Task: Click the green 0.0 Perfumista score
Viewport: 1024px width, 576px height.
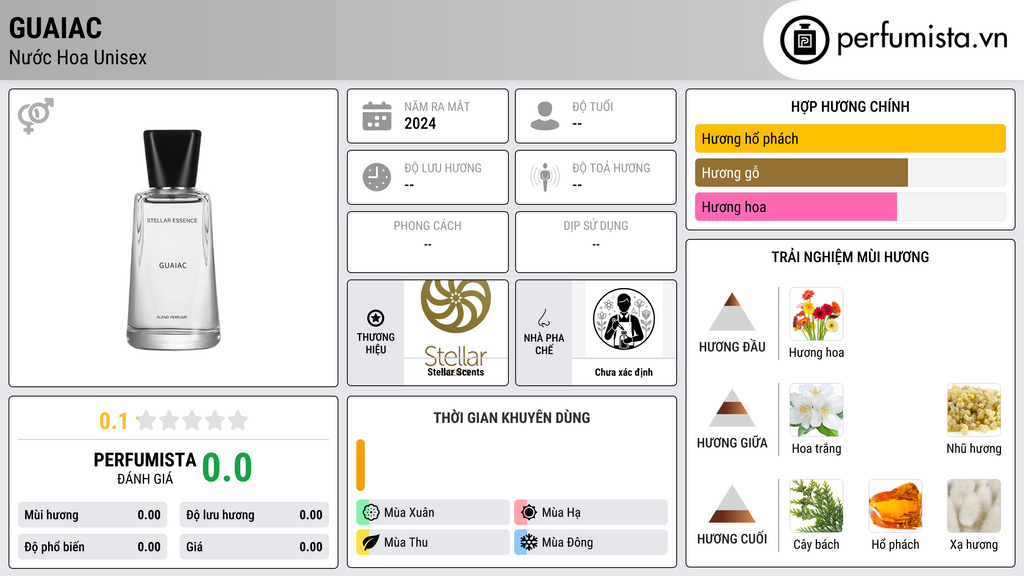Action: 227,468
